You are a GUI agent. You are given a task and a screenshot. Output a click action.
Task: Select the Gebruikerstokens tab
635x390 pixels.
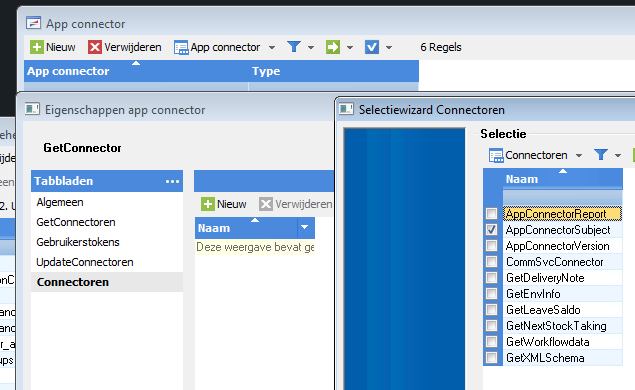[78, 242]
